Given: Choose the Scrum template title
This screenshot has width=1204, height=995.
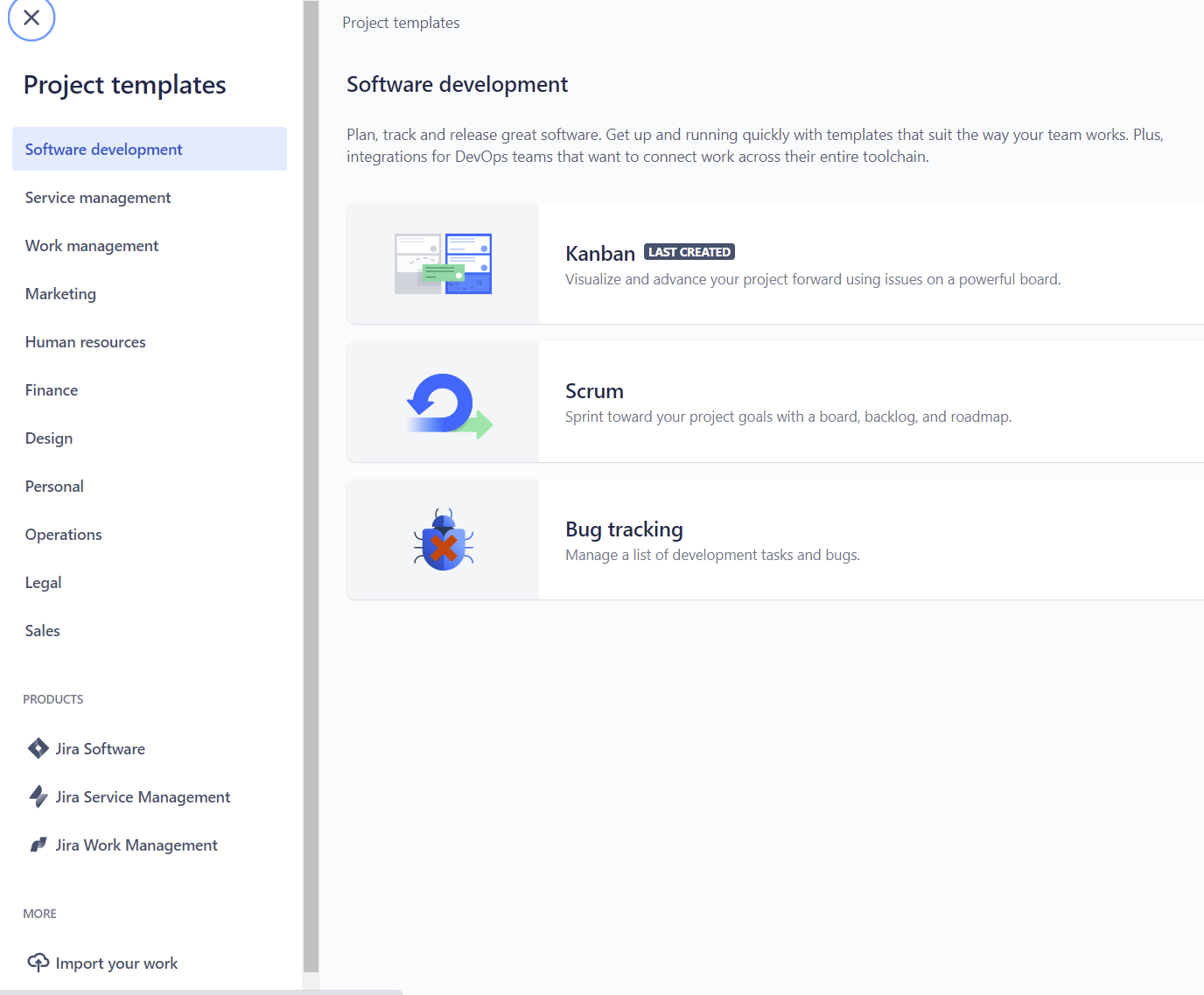Looking at the screenshot, I should coord(594,390).
